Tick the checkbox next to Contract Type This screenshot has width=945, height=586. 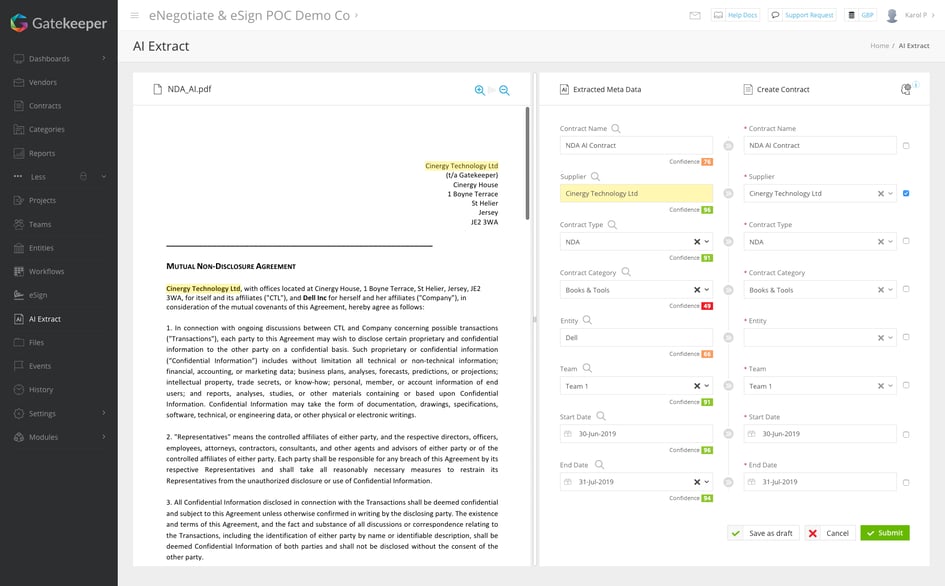click(x=906, y=240)
